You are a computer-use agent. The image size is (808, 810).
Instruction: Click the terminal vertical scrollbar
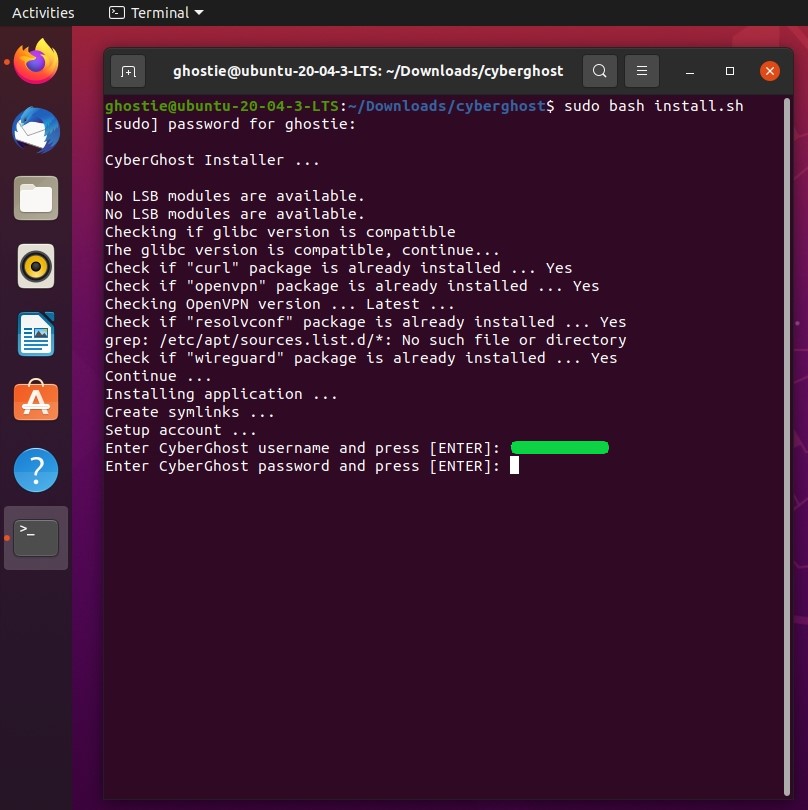787,447
